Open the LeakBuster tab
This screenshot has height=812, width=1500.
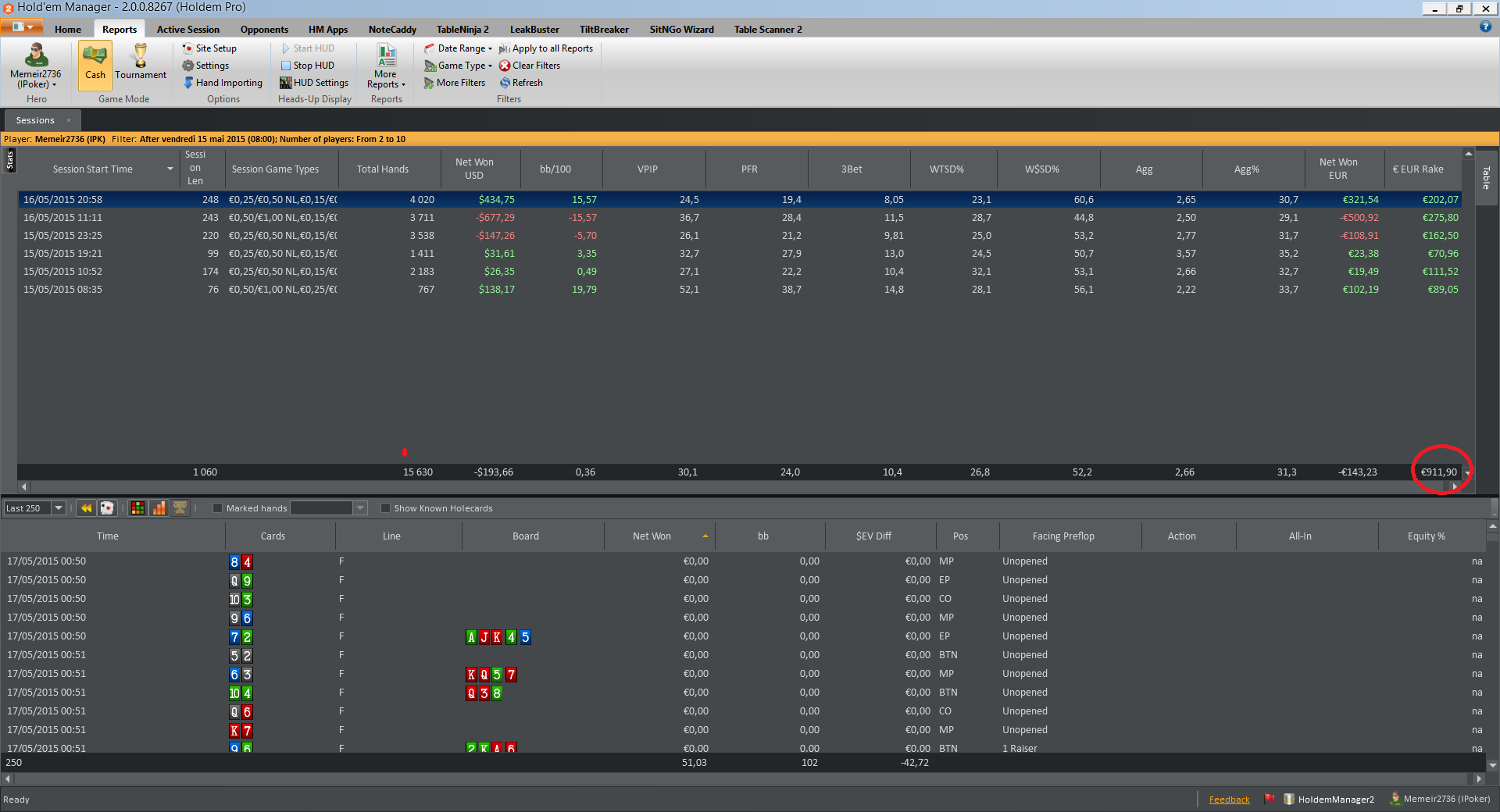pos(534,30)
